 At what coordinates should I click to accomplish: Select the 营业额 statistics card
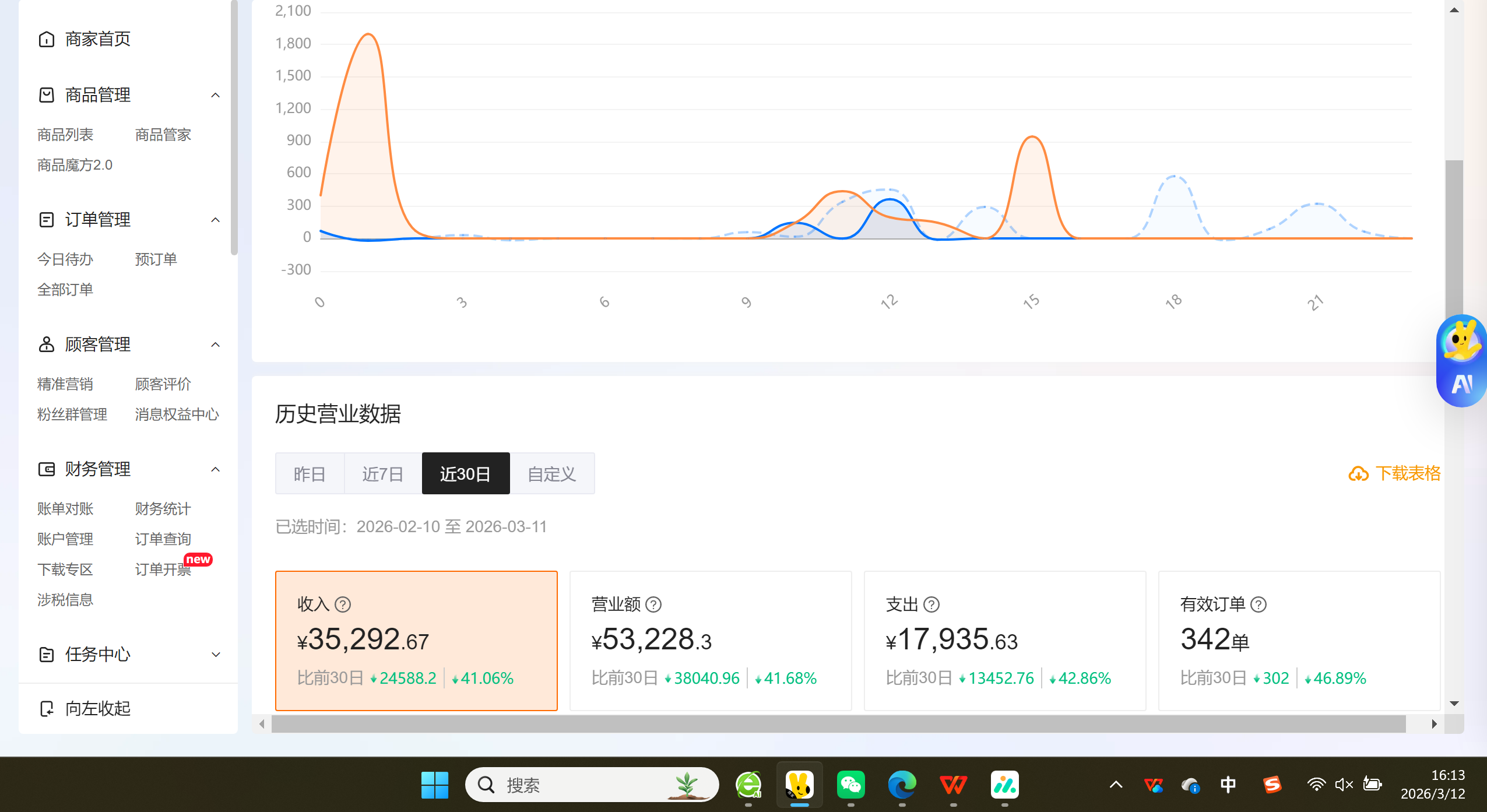(710, 640)
